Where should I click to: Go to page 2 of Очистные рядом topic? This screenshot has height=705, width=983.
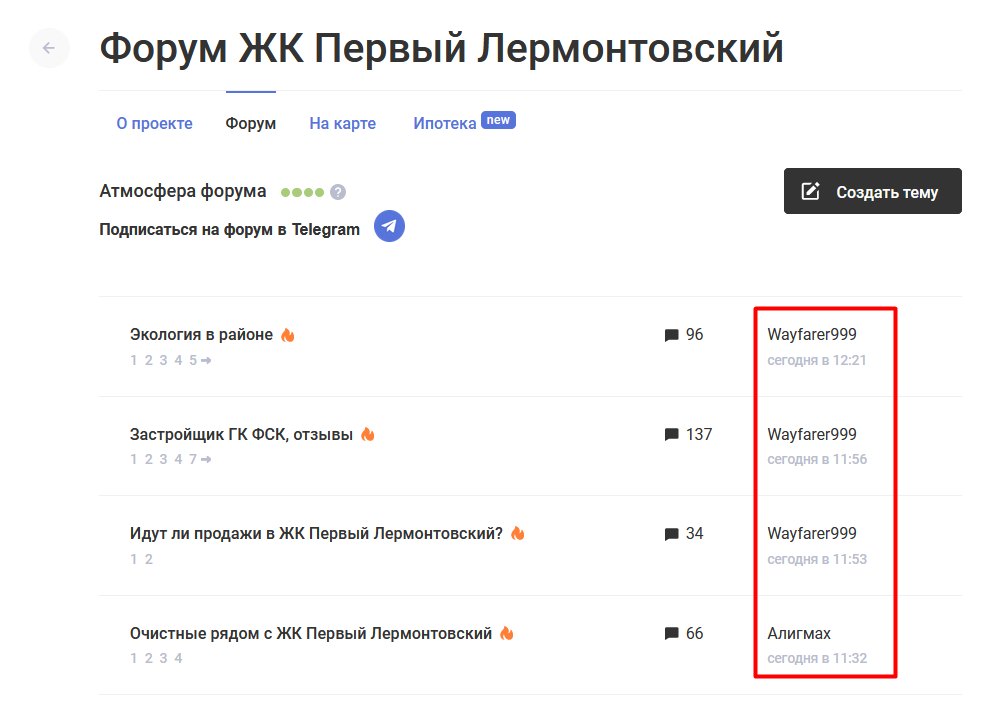click(x=149, y=658)
